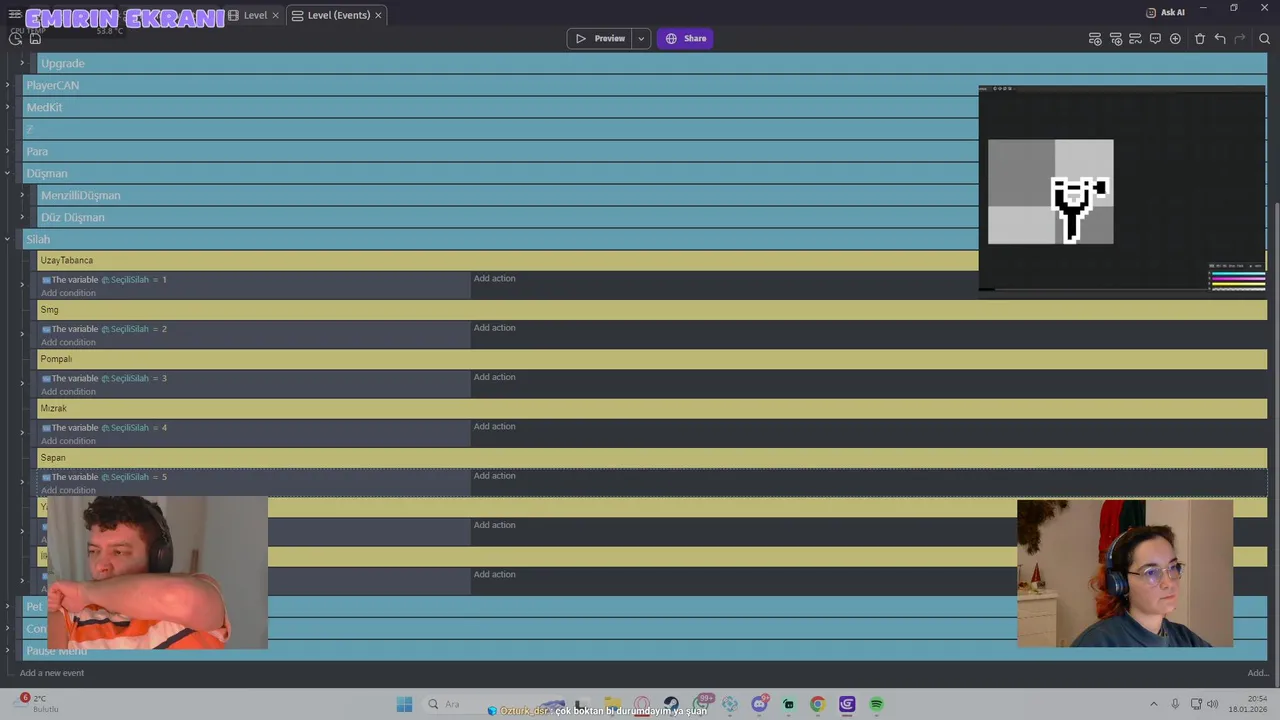Click the Add a new empty event toolbar icon
The image size is (1280, 720).
pos(1095,39)
